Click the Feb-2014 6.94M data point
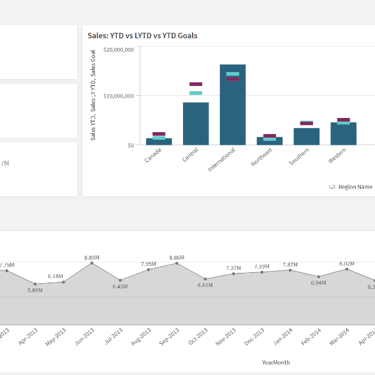 click(x=319, y=277)
